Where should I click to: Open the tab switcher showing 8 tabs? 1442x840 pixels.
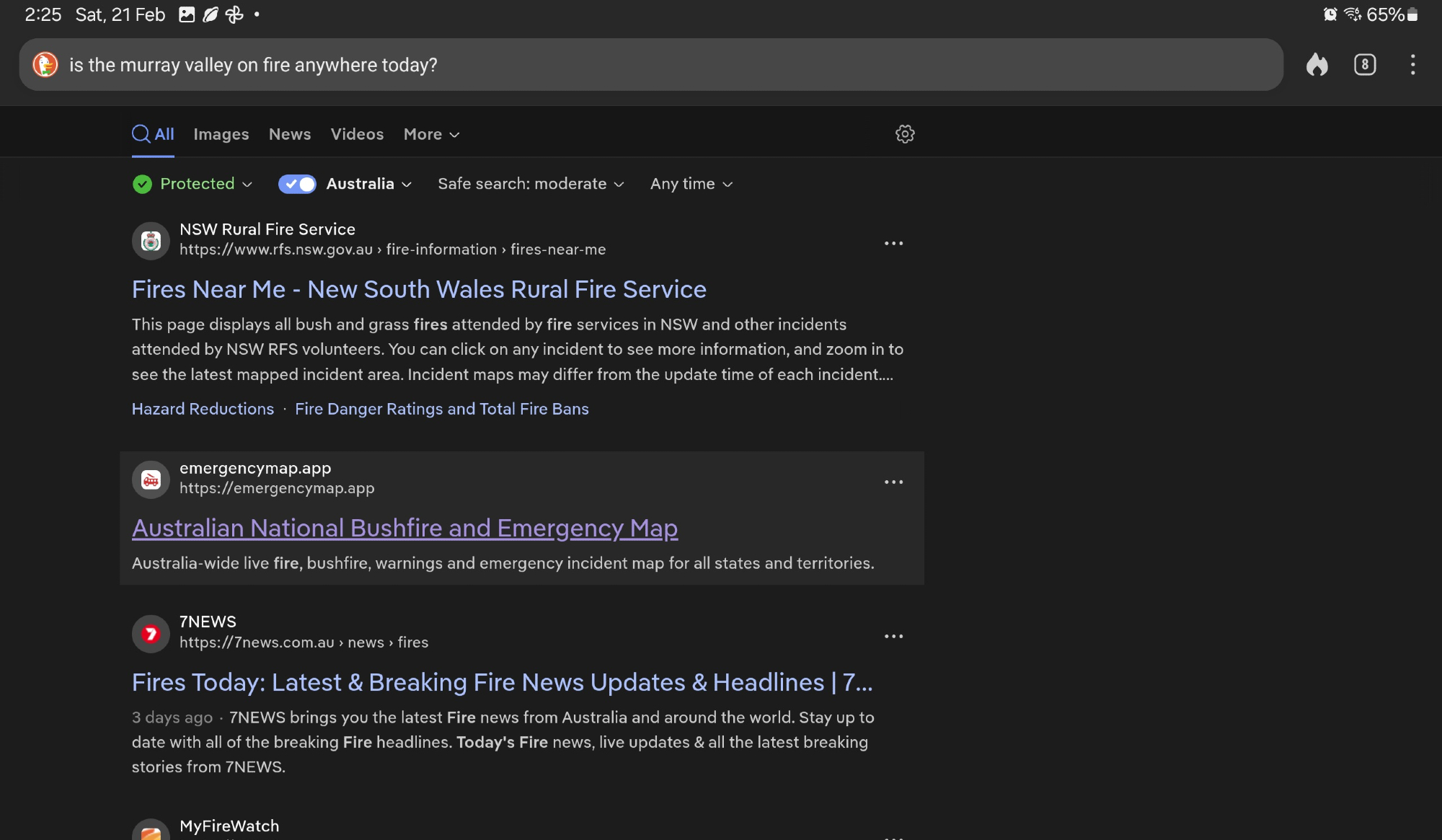point(1364,65)
